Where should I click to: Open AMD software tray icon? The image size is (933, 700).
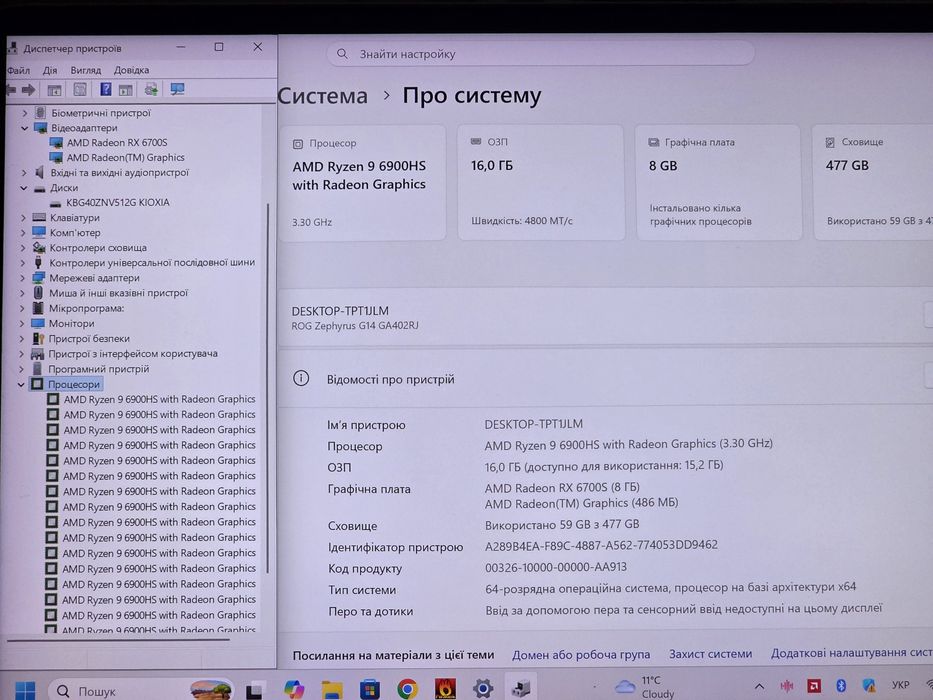(x=813, y=686)
